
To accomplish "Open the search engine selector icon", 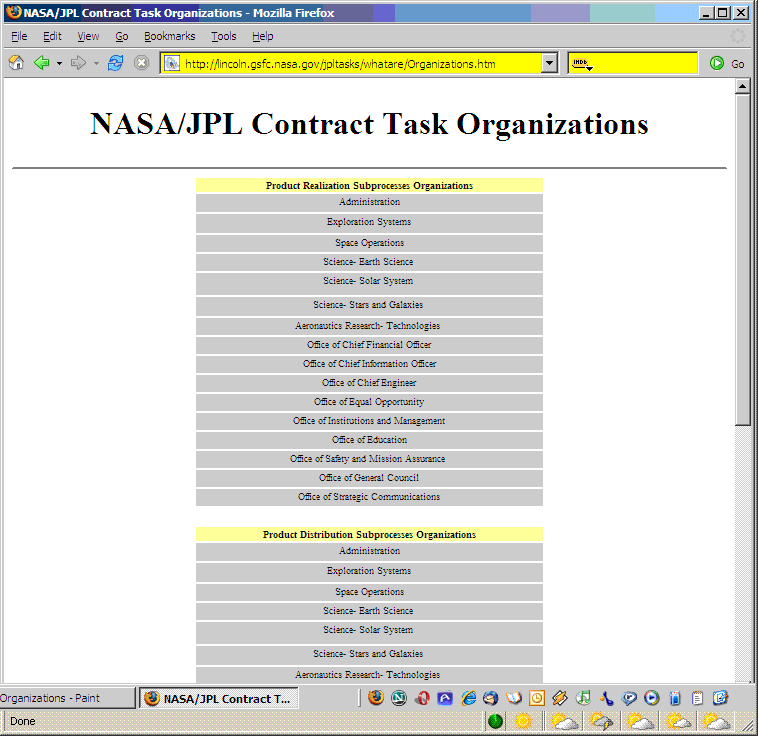I will [x=582, y=64].
